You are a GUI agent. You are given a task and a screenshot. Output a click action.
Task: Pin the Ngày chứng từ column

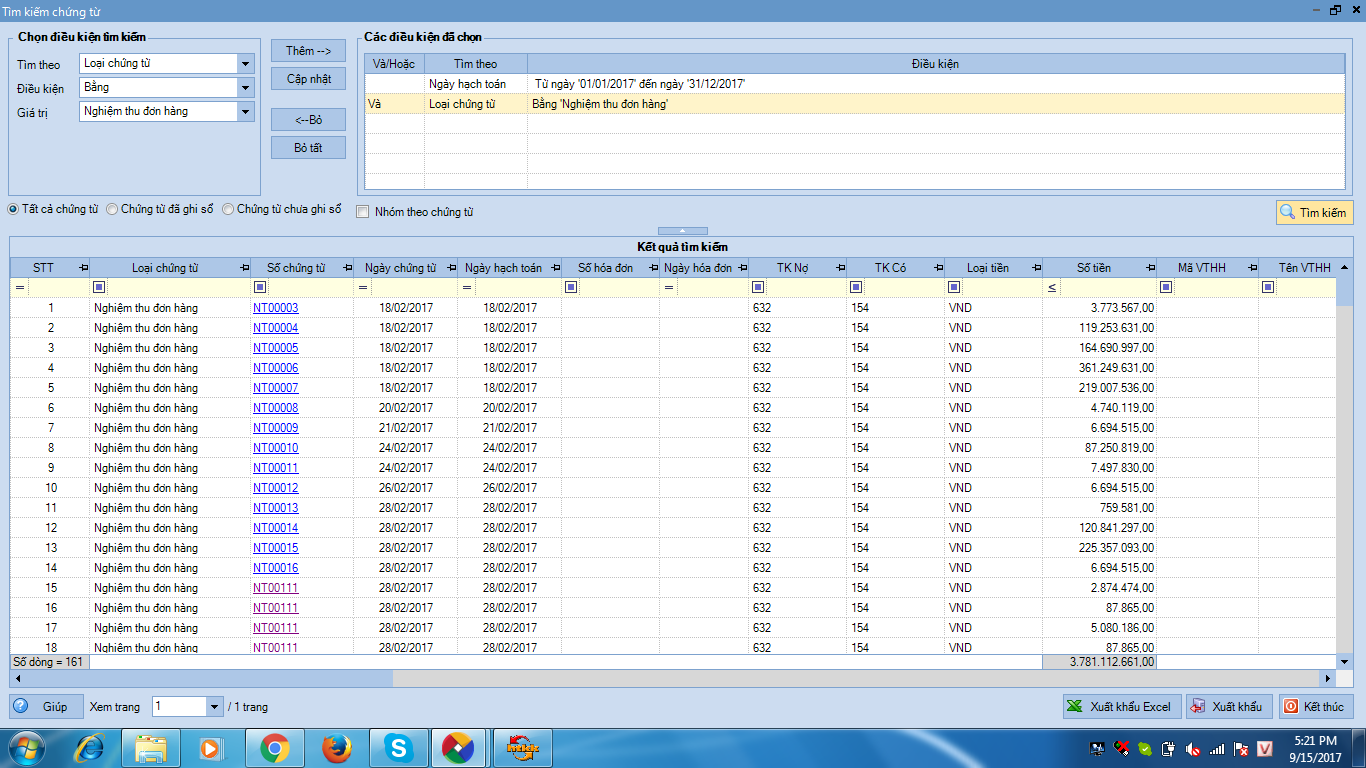coord(451,268)
